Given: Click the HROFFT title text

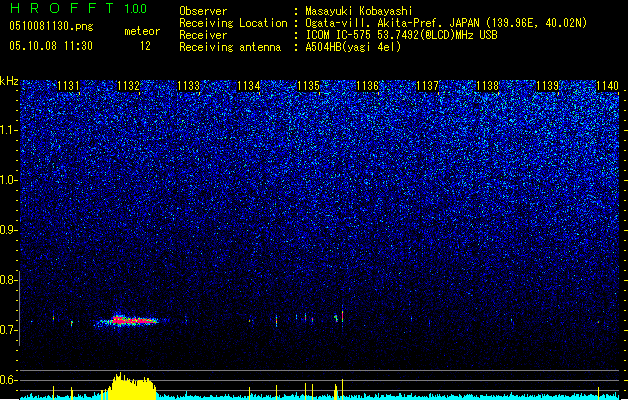Looking at the screenshot, I should coord(62,8).
